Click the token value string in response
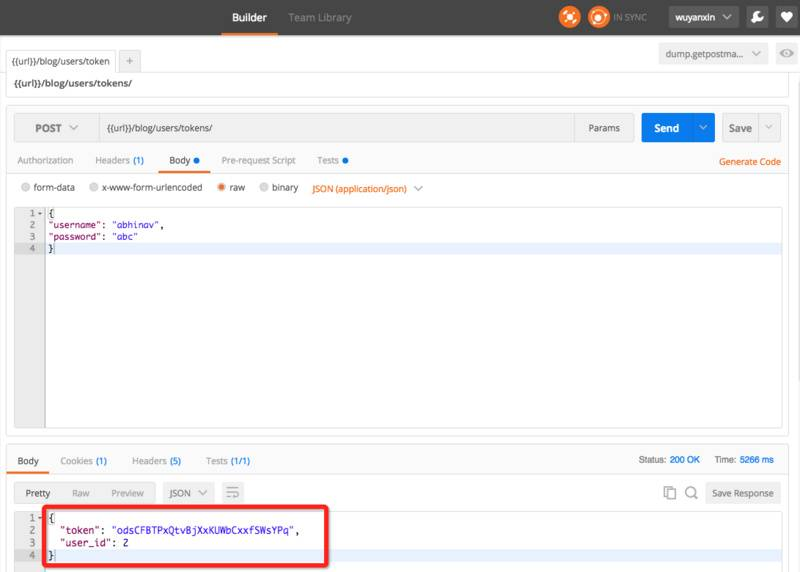The image size is (800, 572). 203,530
